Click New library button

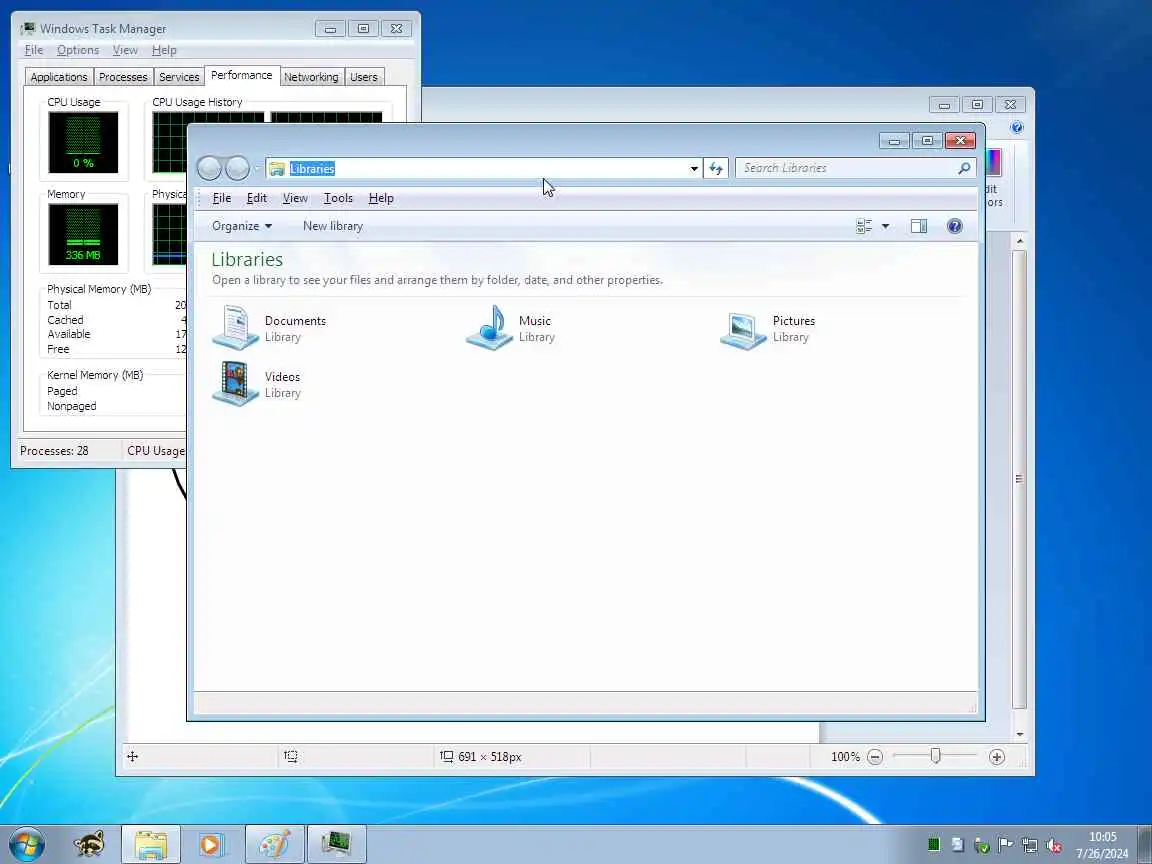(x=333, y=226)
